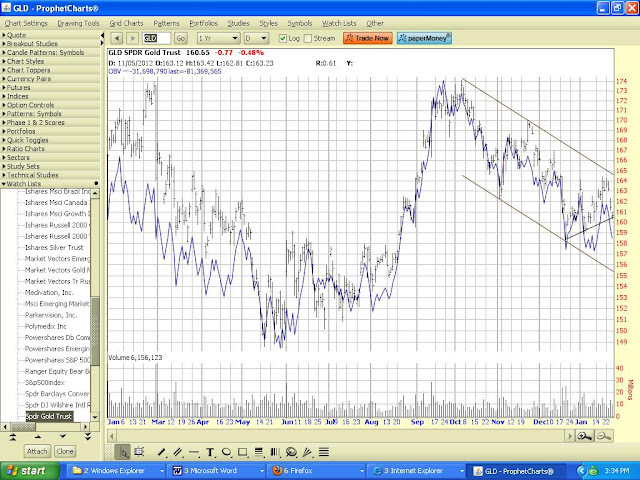Viewport: 640px width, 480px height.
Task: Select the stacked horizontal bars tool
Action: (x=324, y=452)
